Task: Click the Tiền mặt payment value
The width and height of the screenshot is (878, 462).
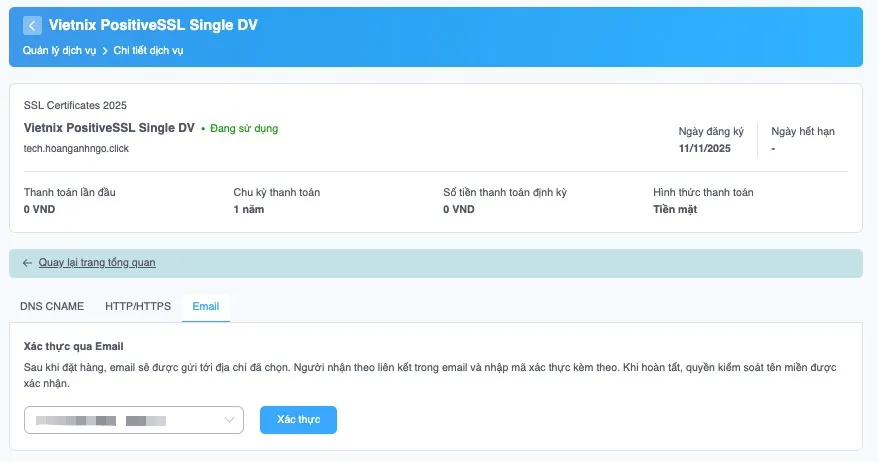Action: 675,209
